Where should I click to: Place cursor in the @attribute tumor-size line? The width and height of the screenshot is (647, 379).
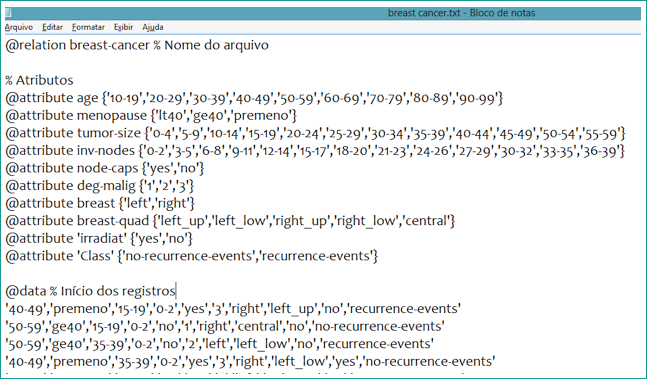click(315, 133)
